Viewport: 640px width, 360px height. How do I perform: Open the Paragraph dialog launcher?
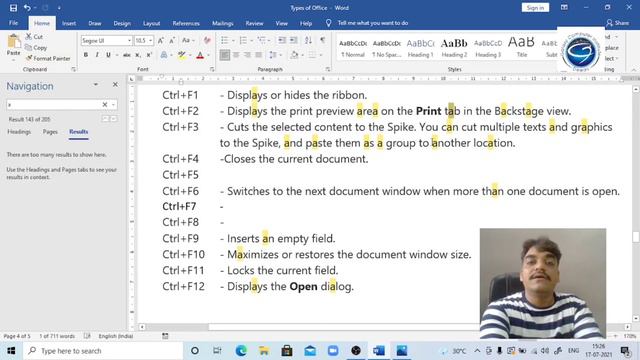[328, 69]
